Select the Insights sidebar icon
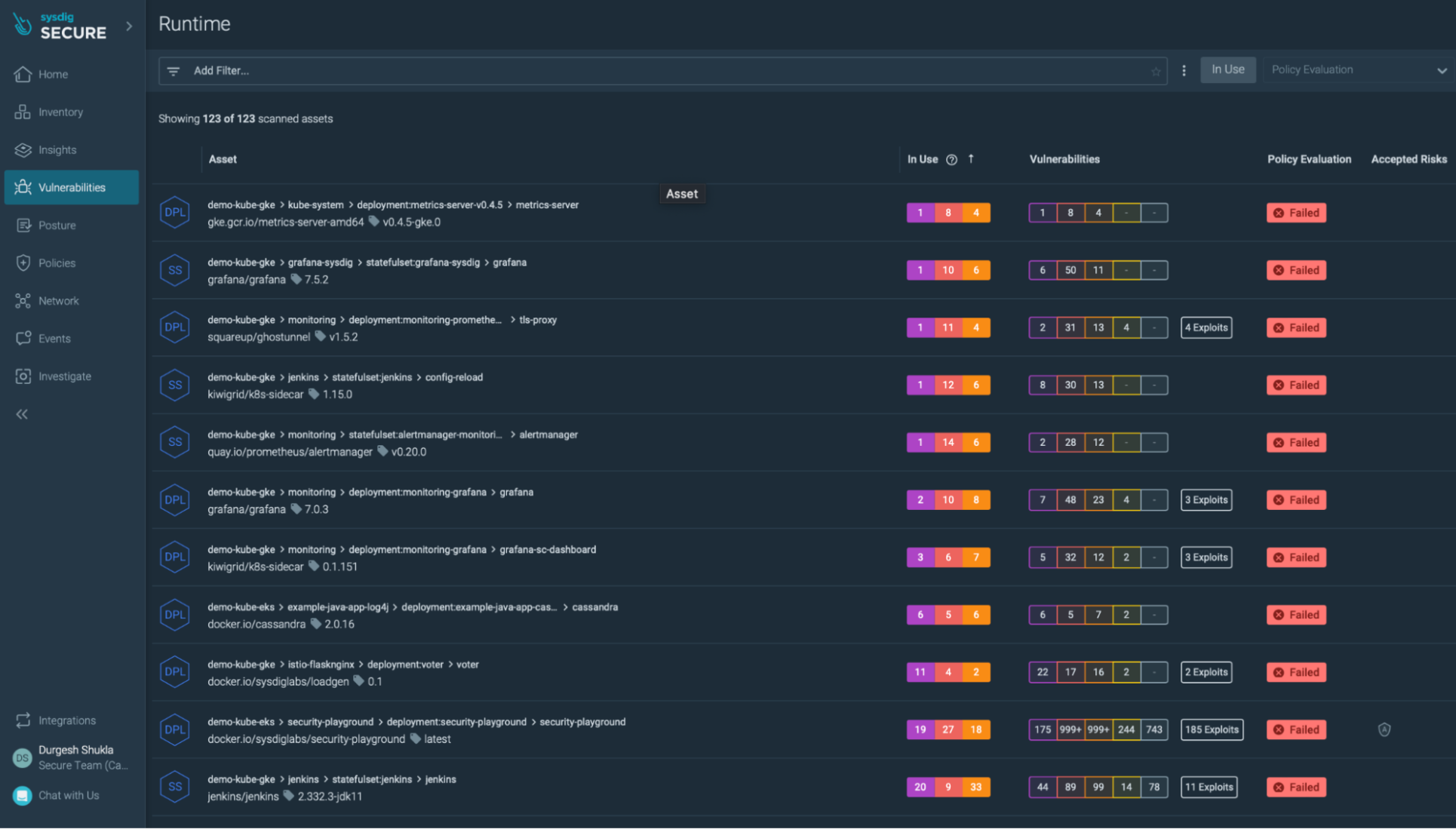1456x829 pixels. (x=57, y=149)
